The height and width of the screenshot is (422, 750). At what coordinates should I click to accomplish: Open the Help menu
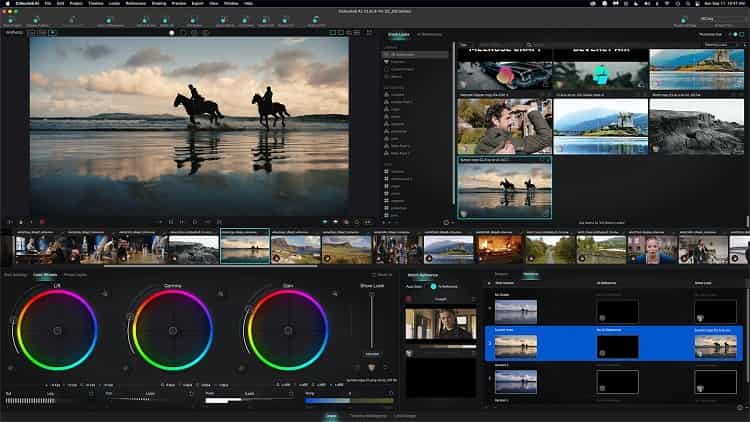coord(248,3)
